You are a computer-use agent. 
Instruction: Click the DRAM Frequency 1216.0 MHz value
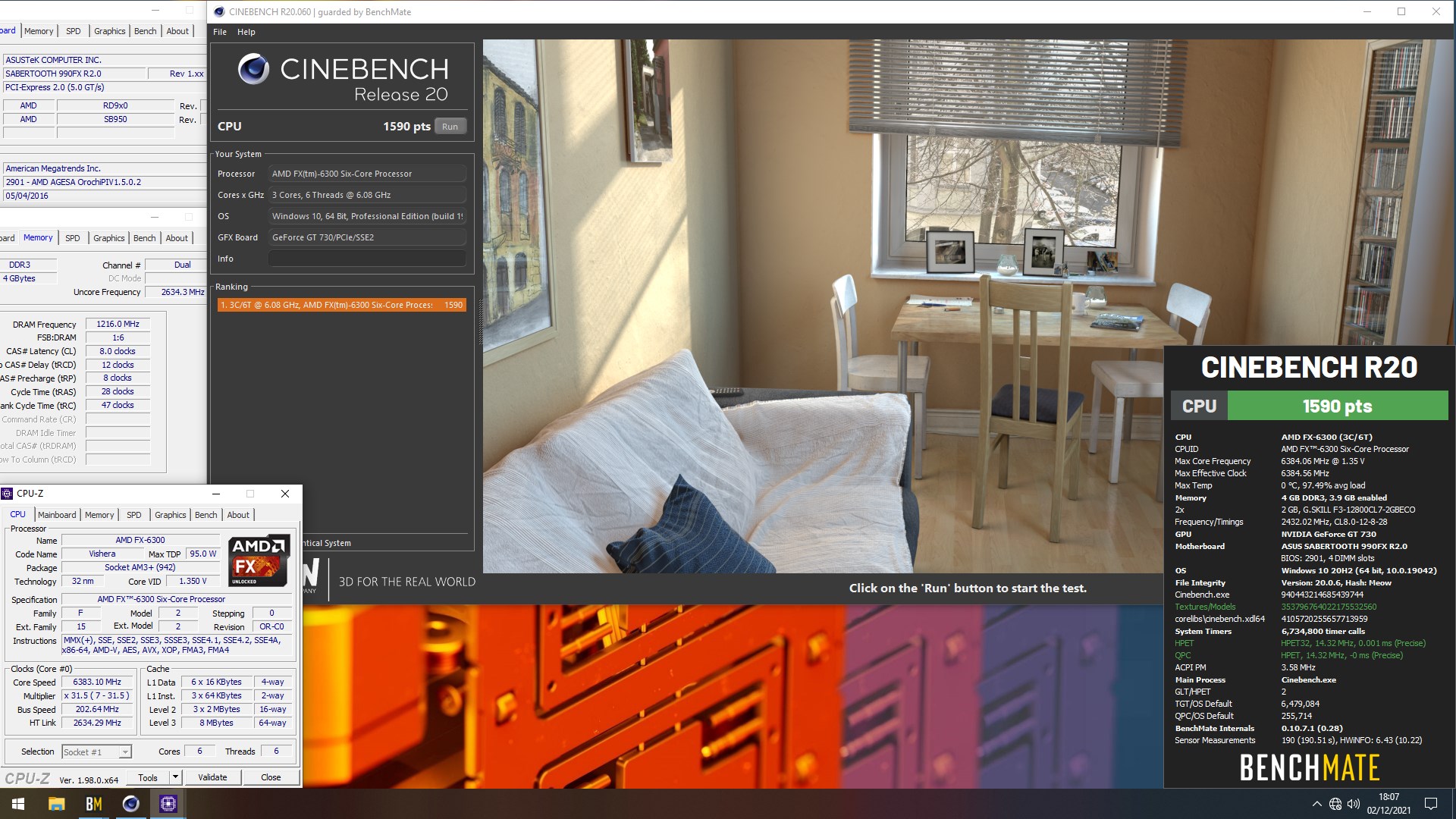coord(118,324)
